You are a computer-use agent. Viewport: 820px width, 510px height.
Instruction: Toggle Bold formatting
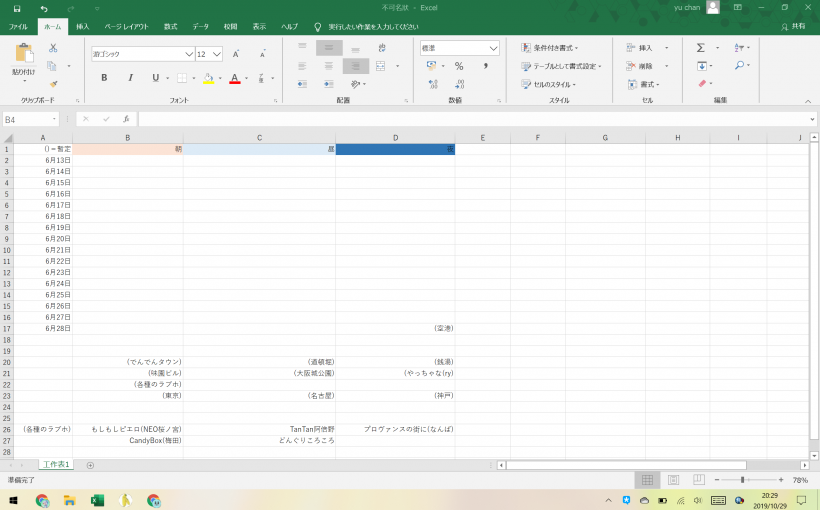104,78
